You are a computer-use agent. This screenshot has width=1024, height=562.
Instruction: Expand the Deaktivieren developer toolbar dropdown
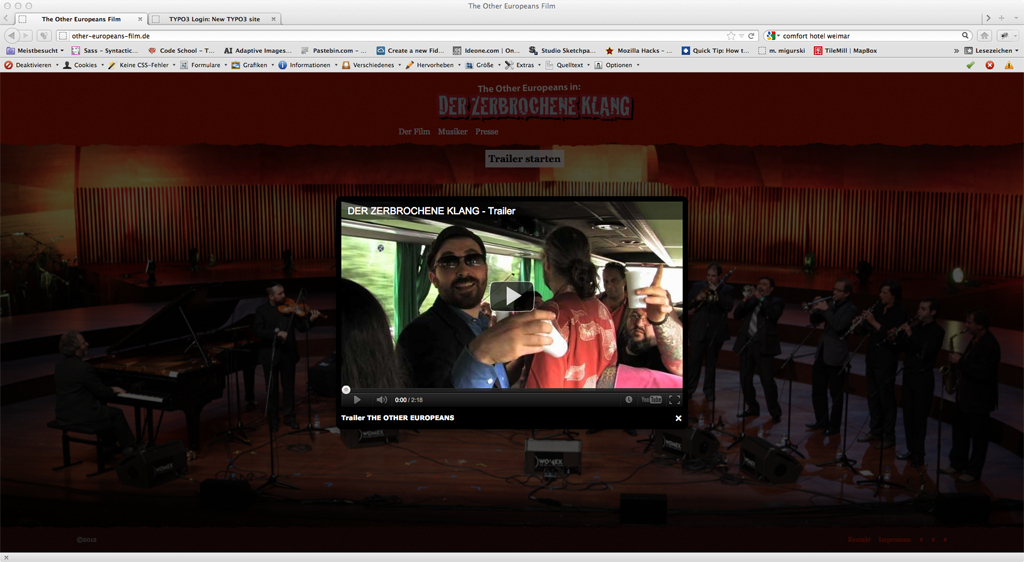click(x=33, y=65)
